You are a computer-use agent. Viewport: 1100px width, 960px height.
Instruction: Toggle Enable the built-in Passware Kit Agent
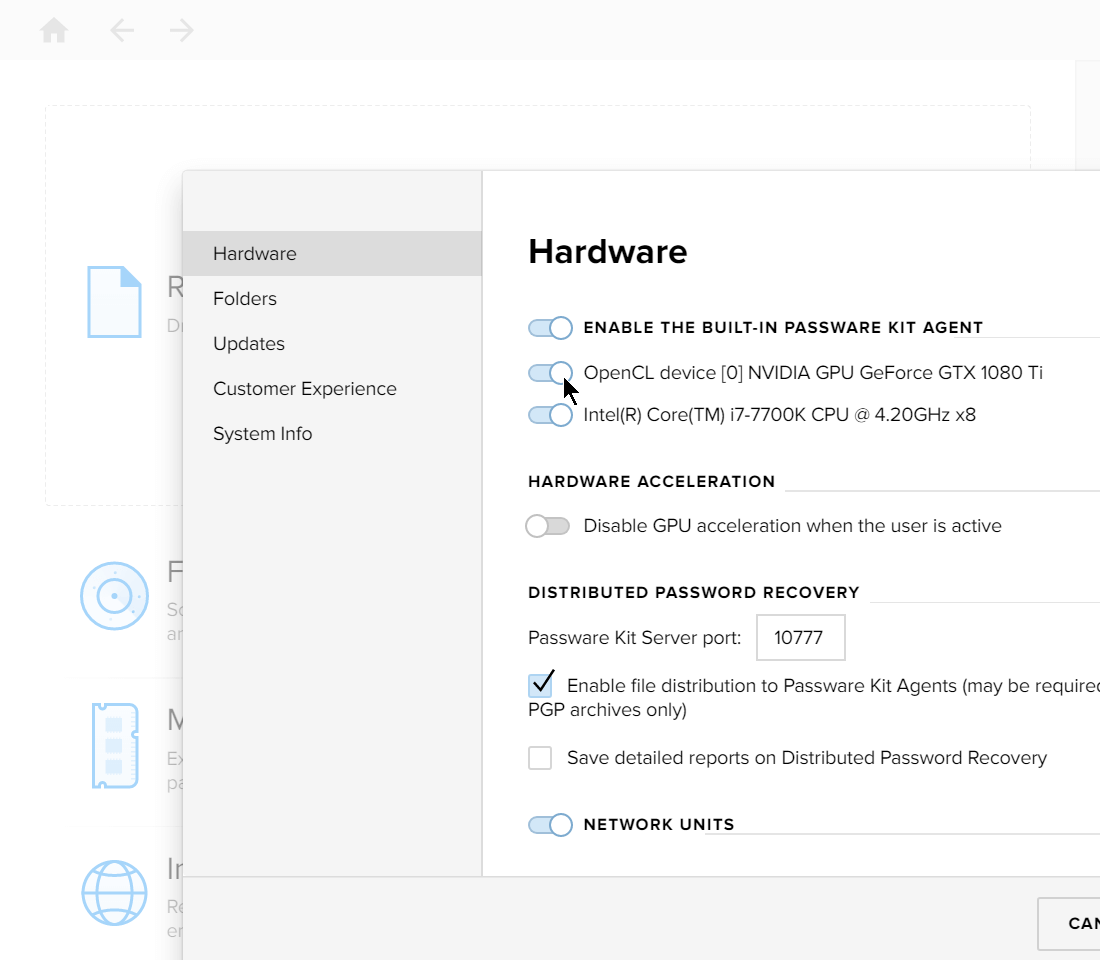550,328
